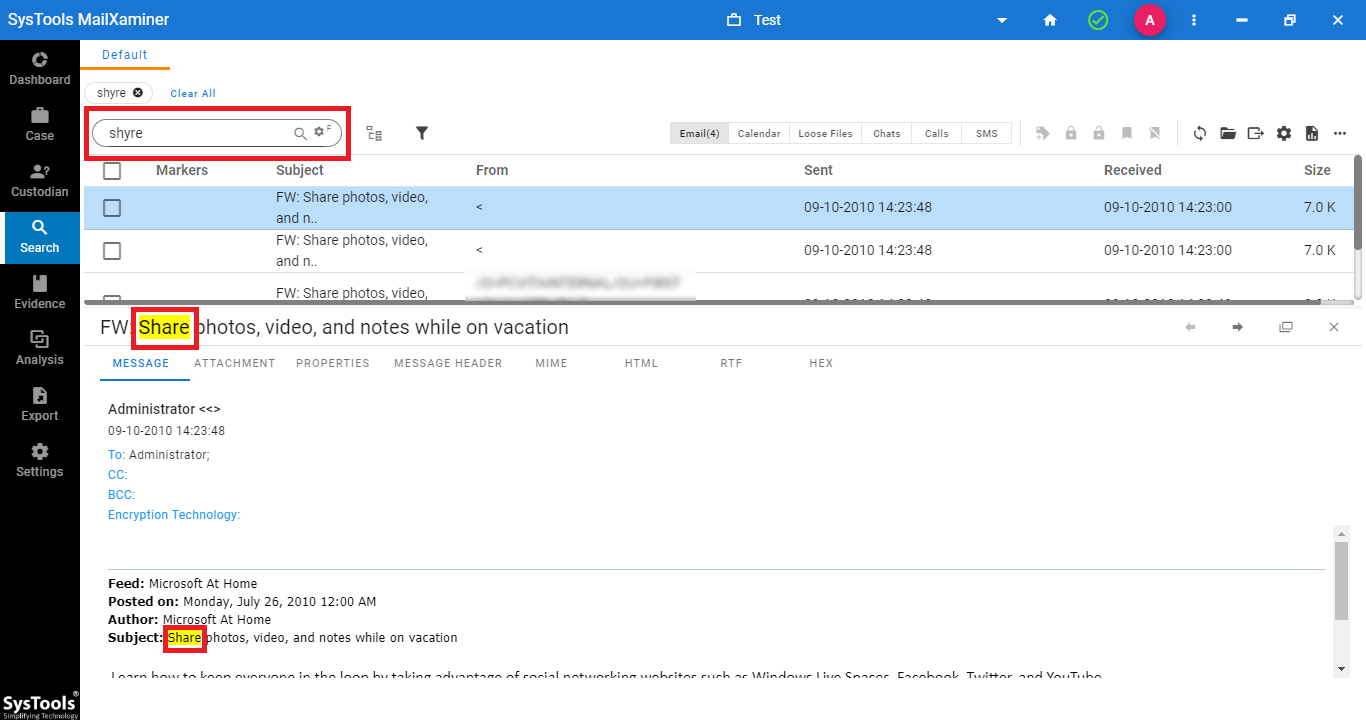This screenshot has height=720, width=1366.
Task: Check the box of the highlighted first email row
Action: tap(112, 208)
